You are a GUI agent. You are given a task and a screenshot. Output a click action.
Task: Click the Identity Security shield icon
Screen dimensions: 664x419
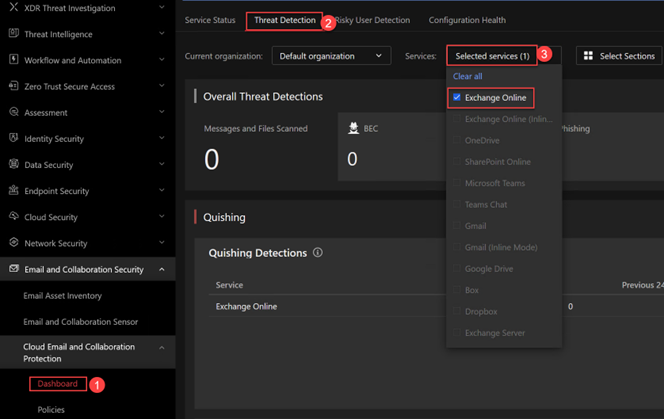14,138
